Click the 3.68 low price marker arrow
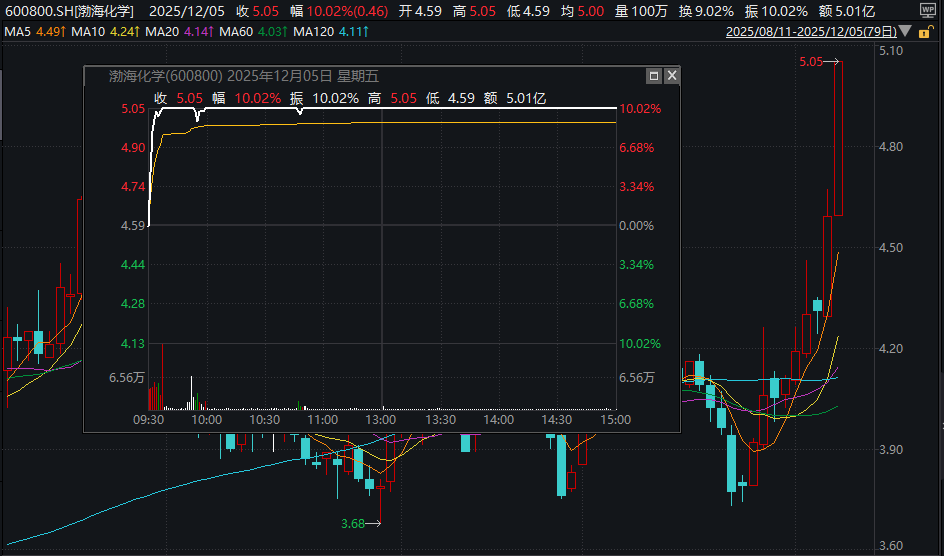944x556 pixels. pos(362,523)
